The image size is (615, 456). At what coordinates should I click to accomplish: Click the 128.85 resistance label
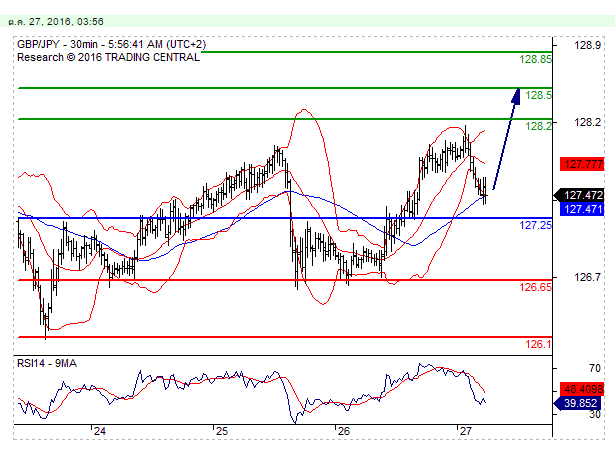[535, 59]
